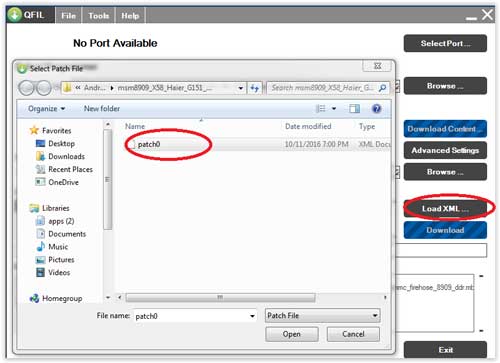Sort by the Type column header
The width and height of the screenshot is (500, 363).
[x=367, y=126]
